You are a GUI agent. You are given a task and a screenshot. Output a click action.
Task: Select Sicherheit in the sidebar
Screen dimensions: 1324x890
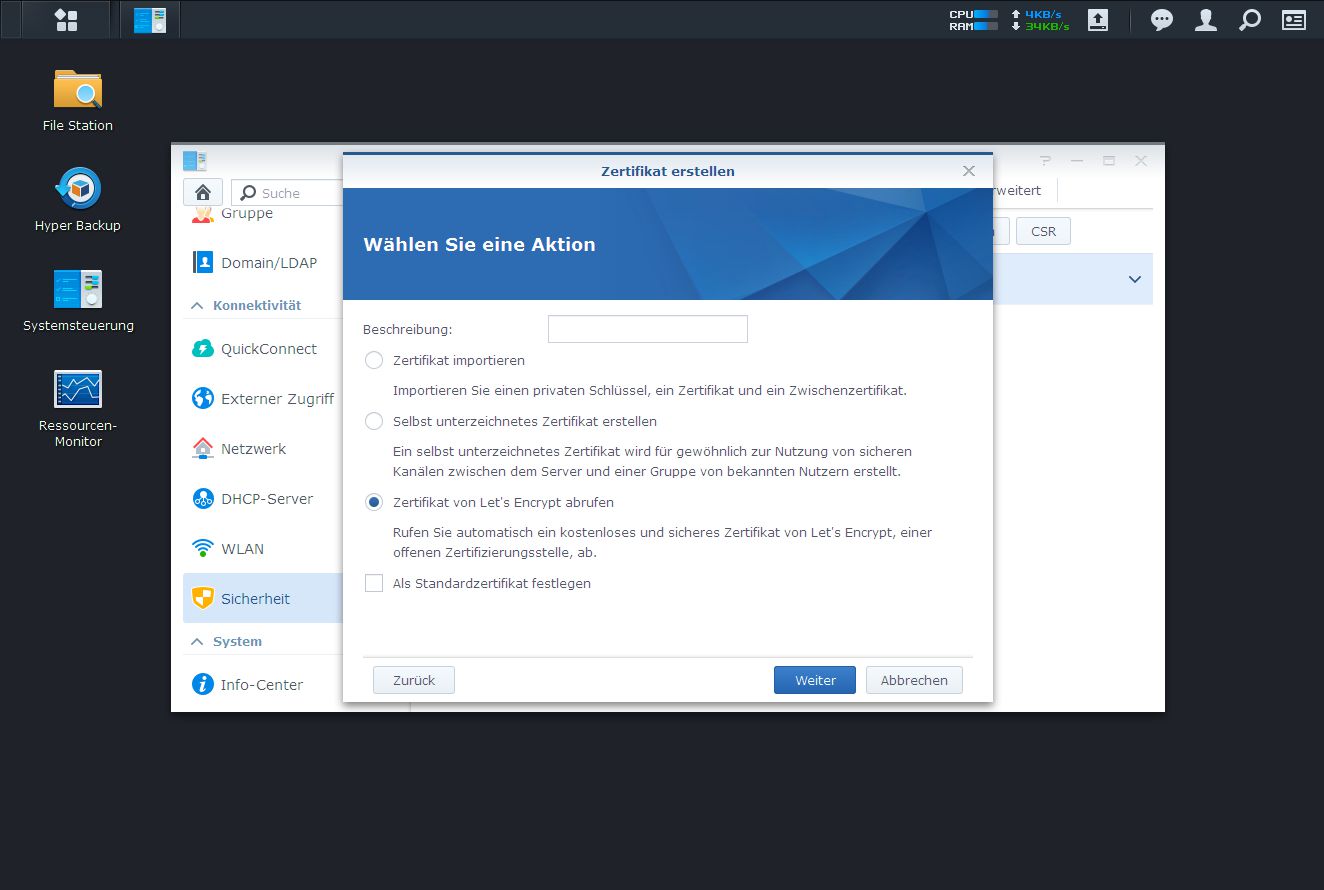click(x=263, y=599)
